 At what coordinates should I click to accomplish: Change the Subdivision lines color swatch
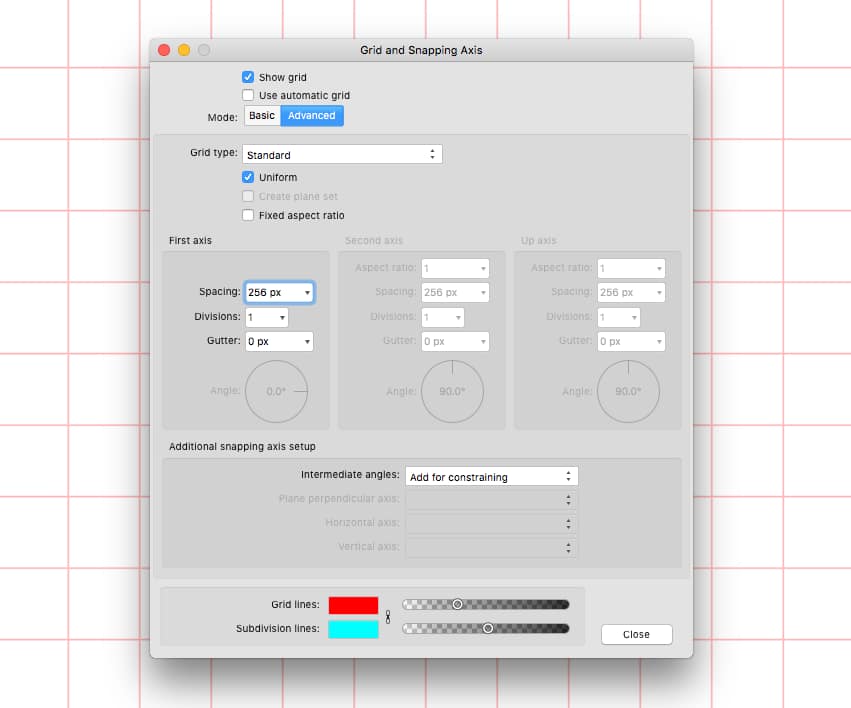351,629
